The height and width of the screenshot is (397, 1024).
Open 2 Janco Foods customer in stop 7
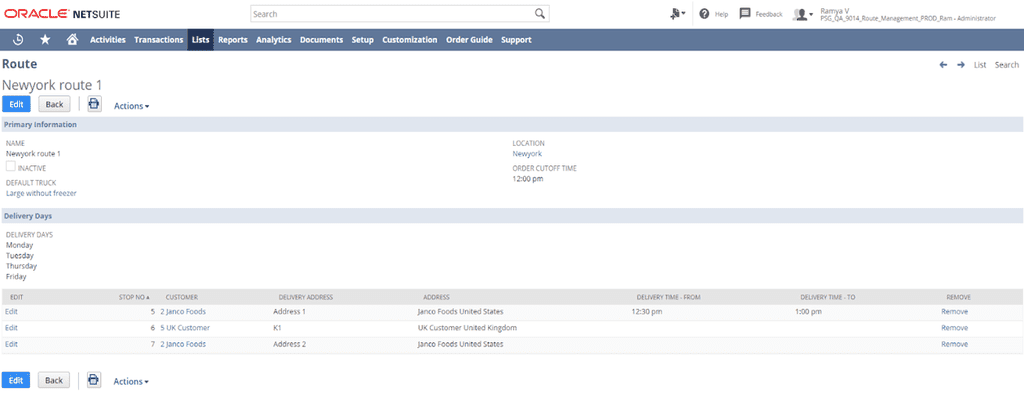[x=183, y=344]
